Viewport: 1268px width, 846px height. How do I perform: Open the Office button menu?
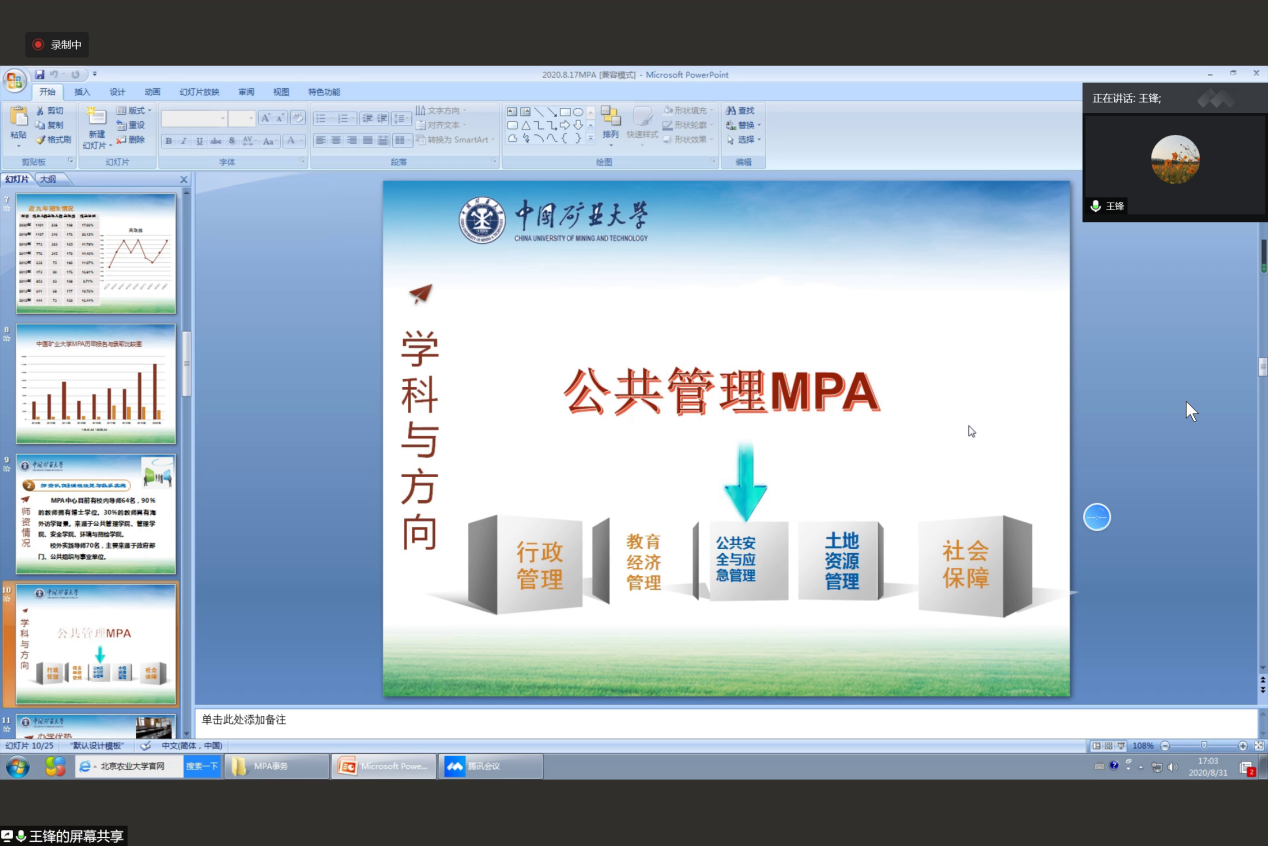click(14, 80)
